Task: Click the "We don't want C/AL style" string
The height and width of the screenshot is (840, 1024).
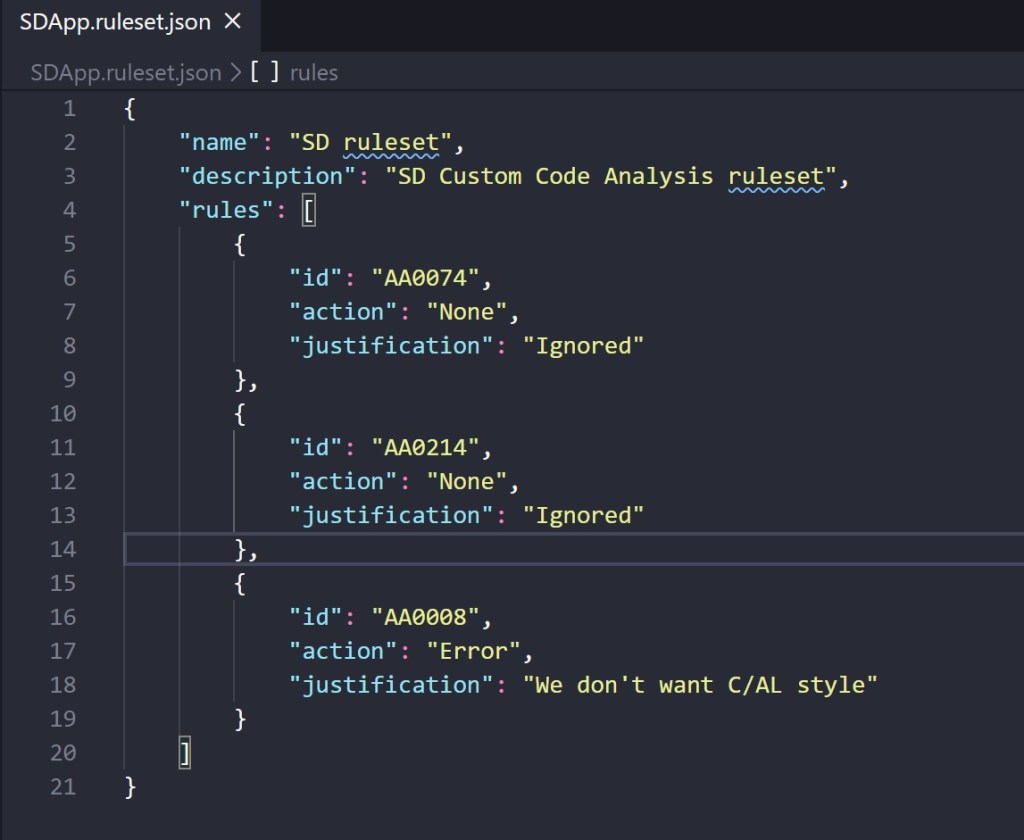Action: (700, 685)
